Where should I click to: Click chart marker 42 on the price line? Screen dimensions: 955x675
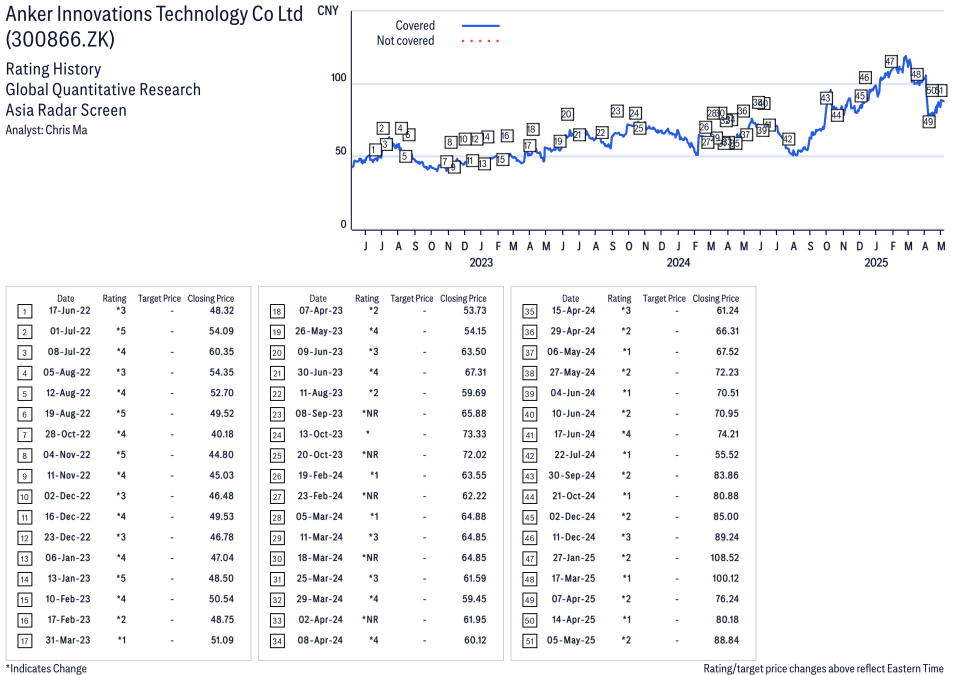pos(788,140)
